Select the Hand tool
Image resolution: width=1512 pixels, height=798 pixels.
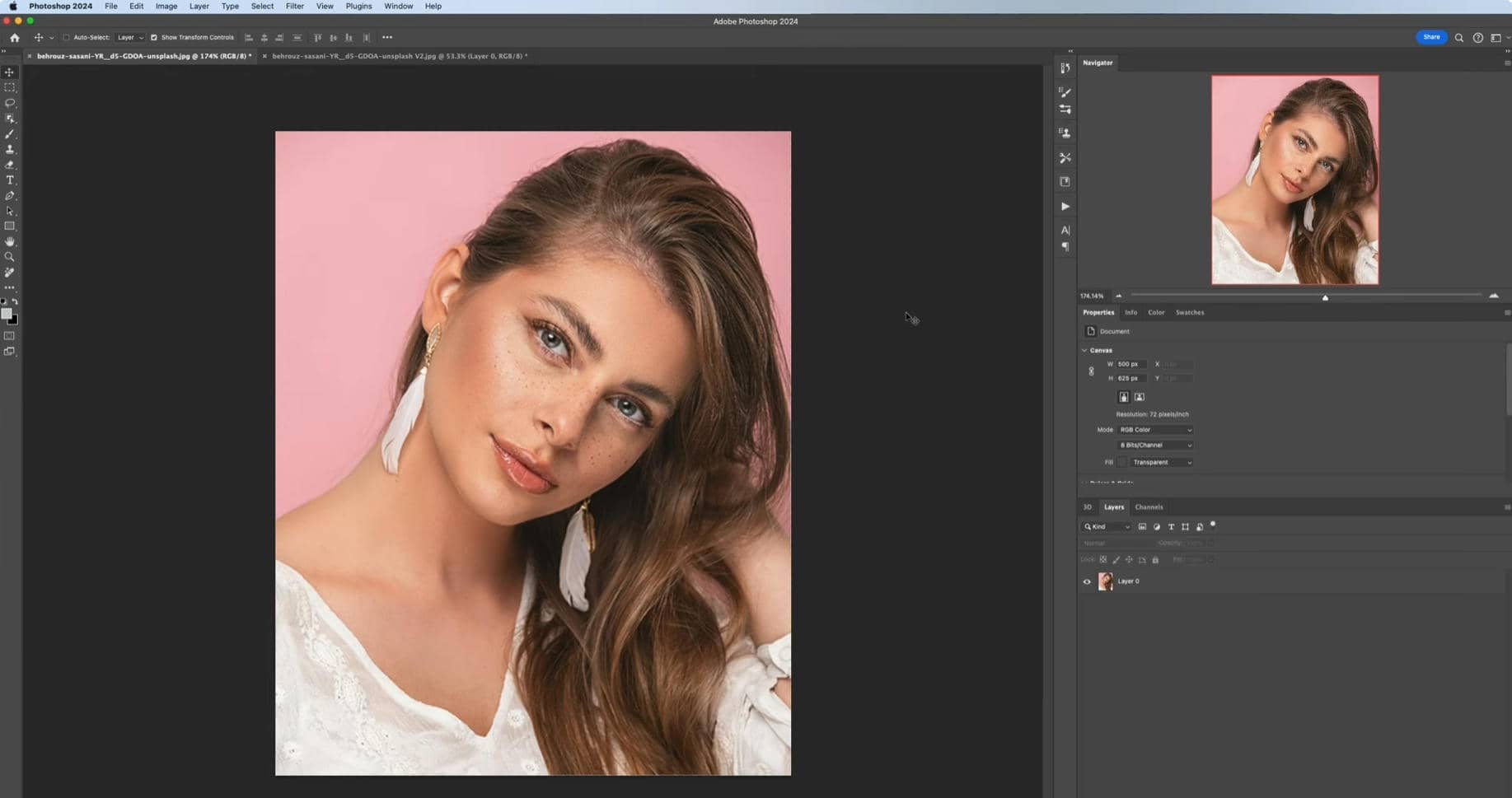tap(10, 242)
